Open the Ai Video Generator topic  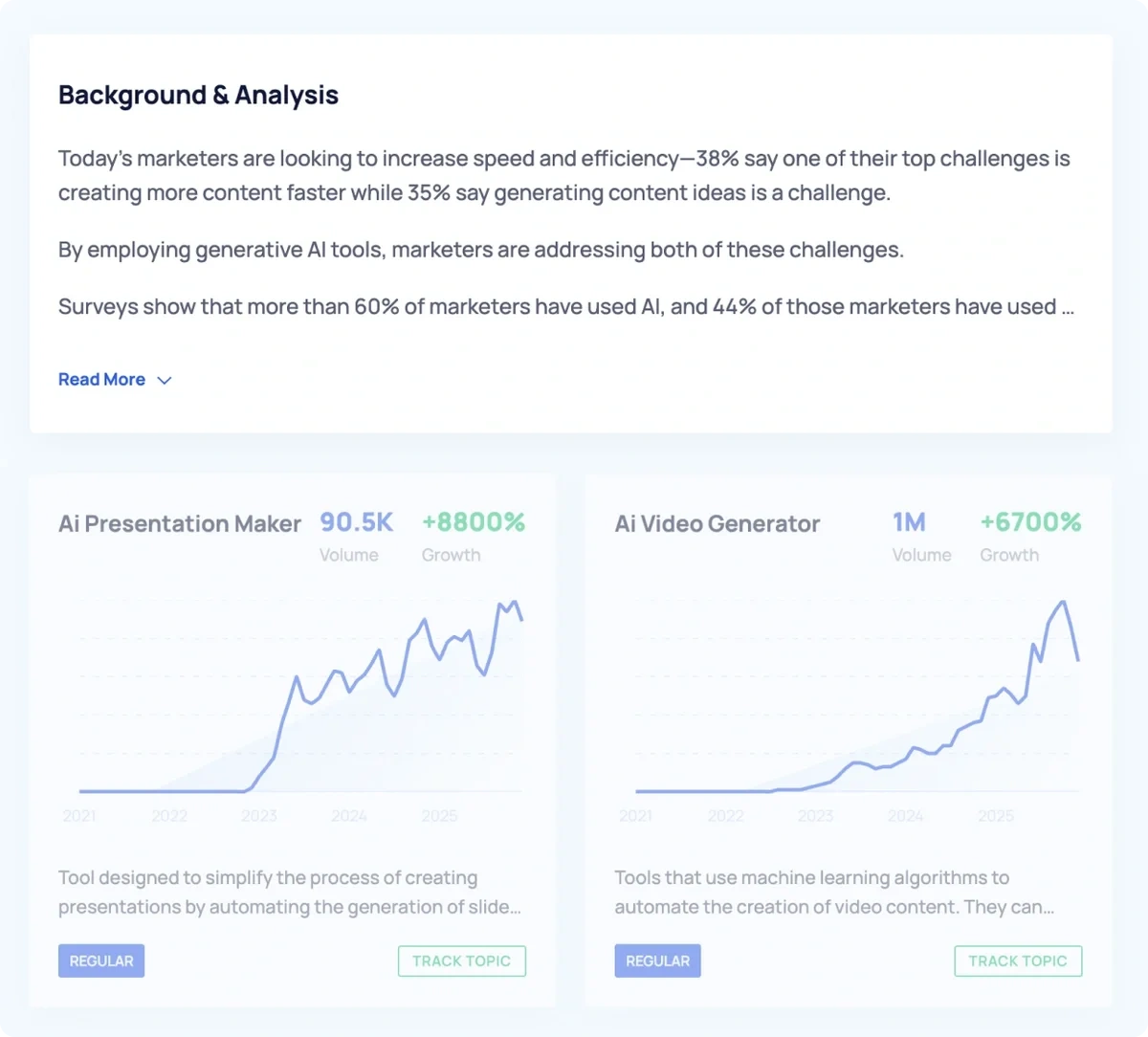click(x=717, y=523)
